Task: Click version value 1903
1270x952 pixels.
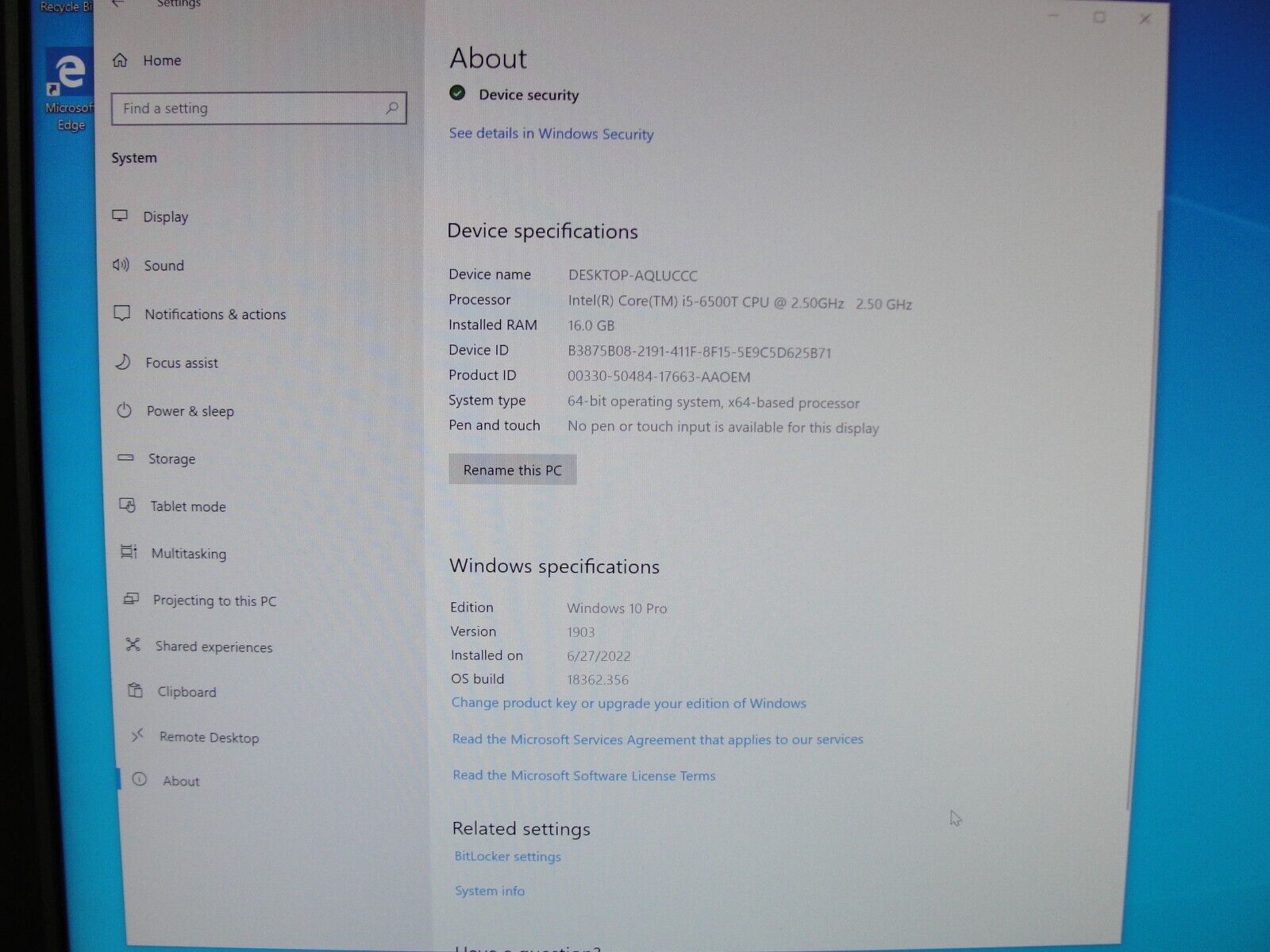Action: pyautogui.click(x=581, y=632)
